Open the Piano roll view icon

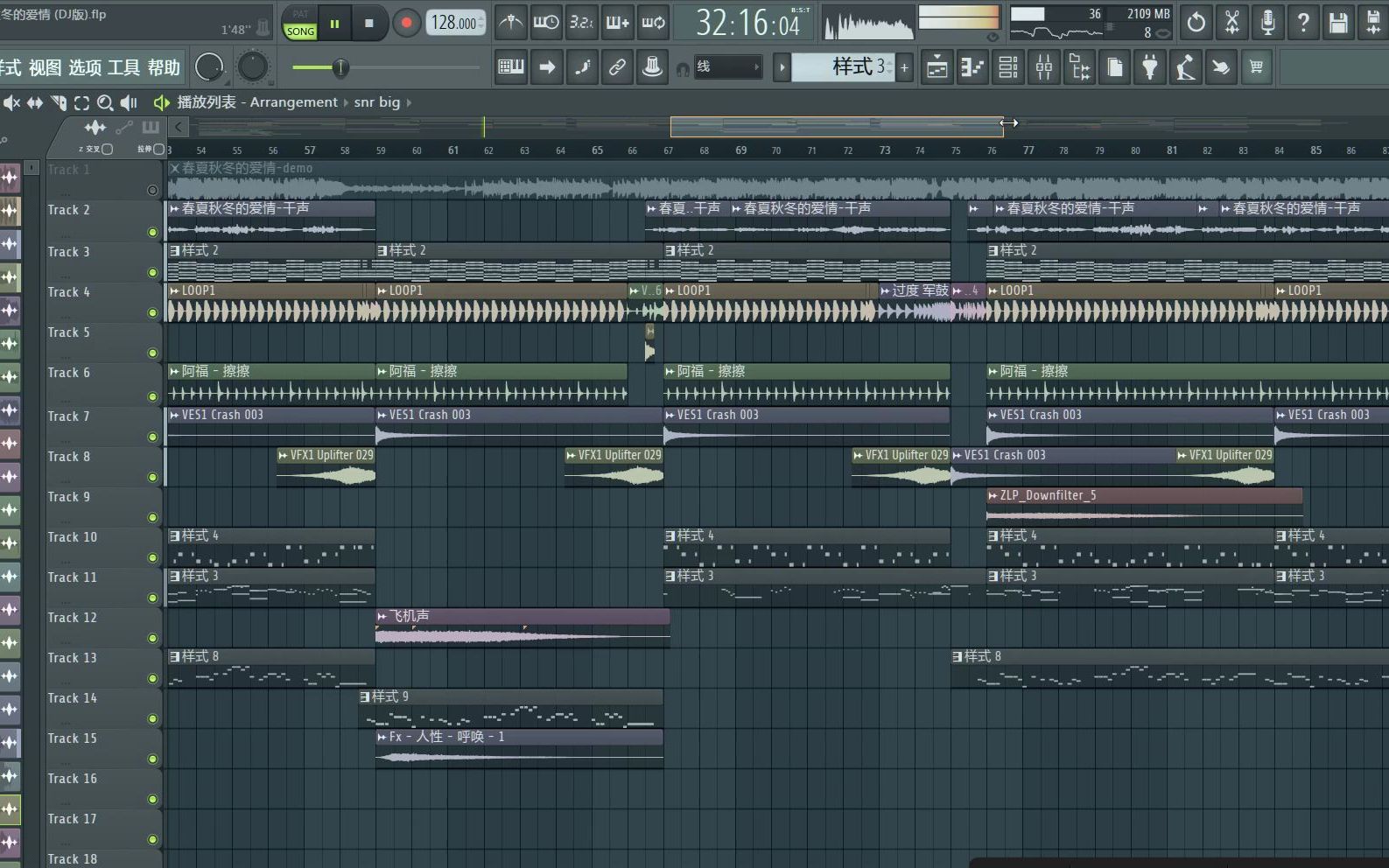click(972, 67)
